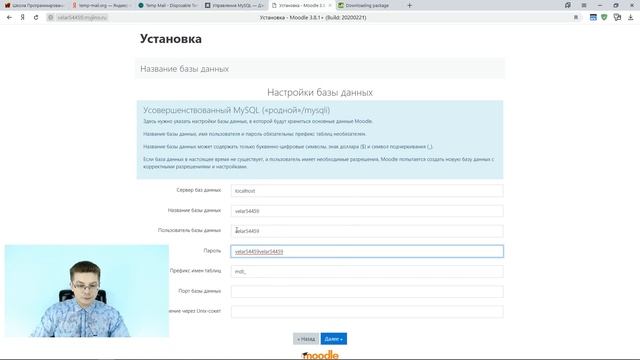Open the collections icon in the title bar

point(568,5)
